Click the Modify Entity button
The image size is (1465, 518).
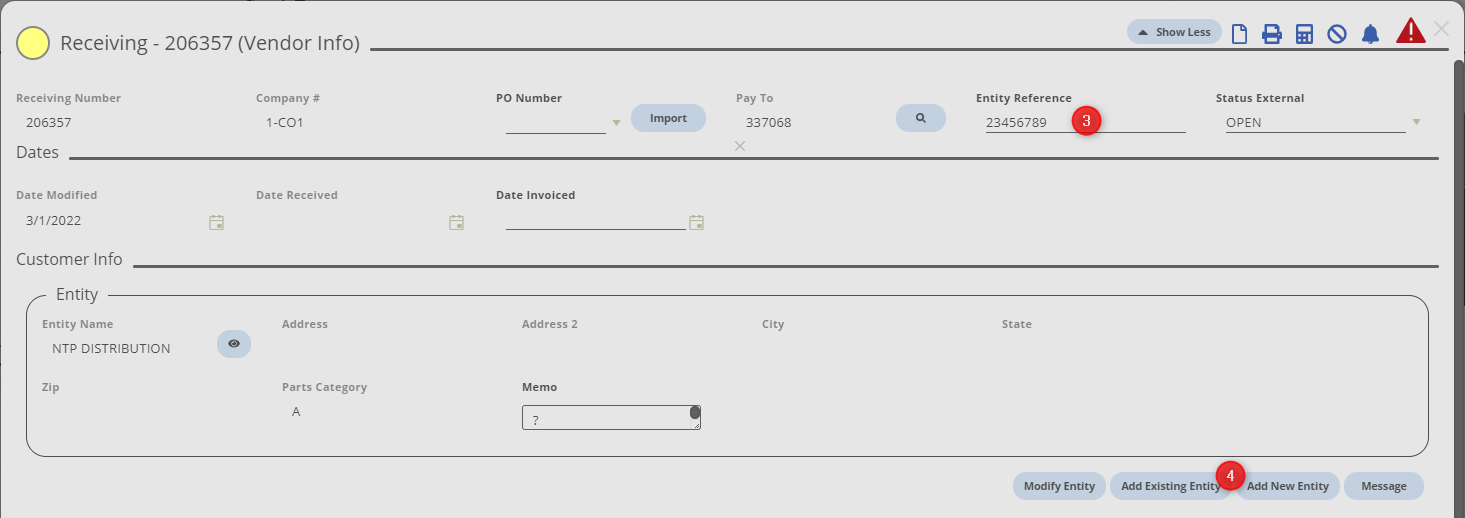[1059, 486]
